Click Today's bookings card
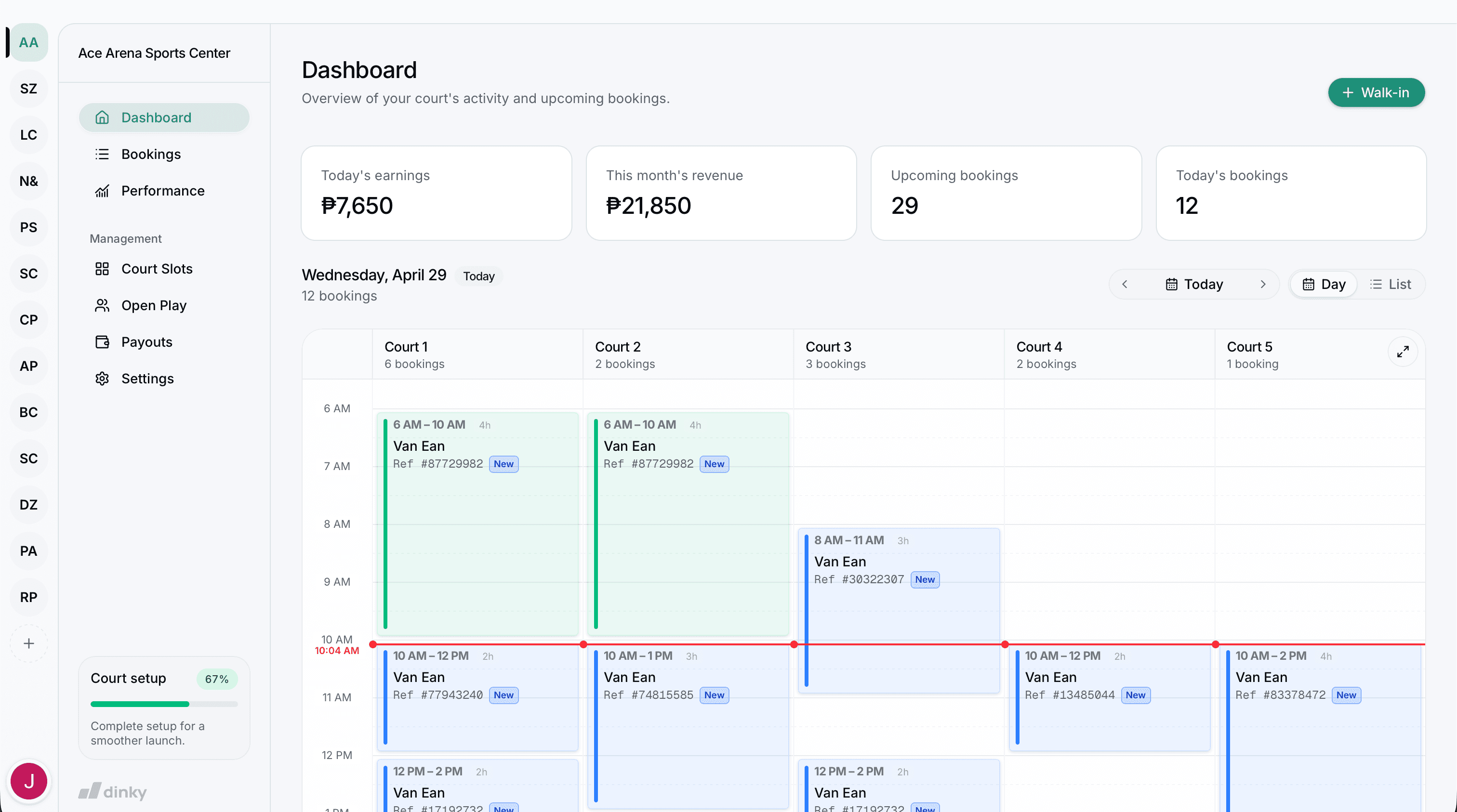This screenshot has height=812, width=1457. coord(1291,194)
